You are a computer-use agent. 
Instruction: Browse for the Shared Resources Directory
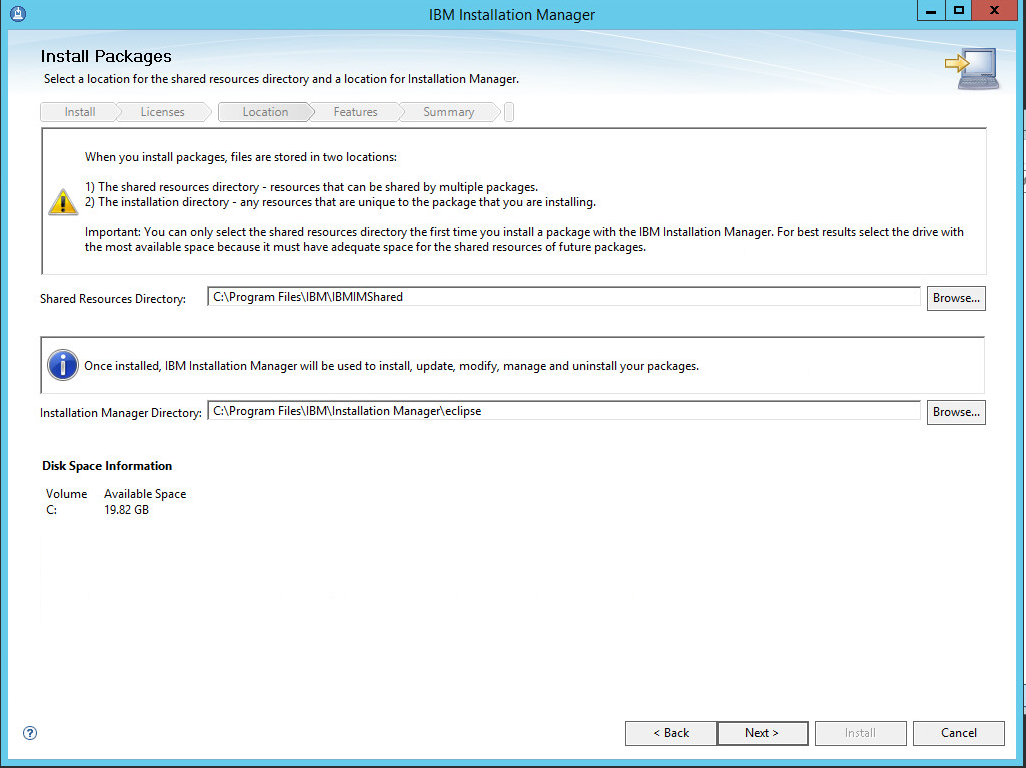956,298
